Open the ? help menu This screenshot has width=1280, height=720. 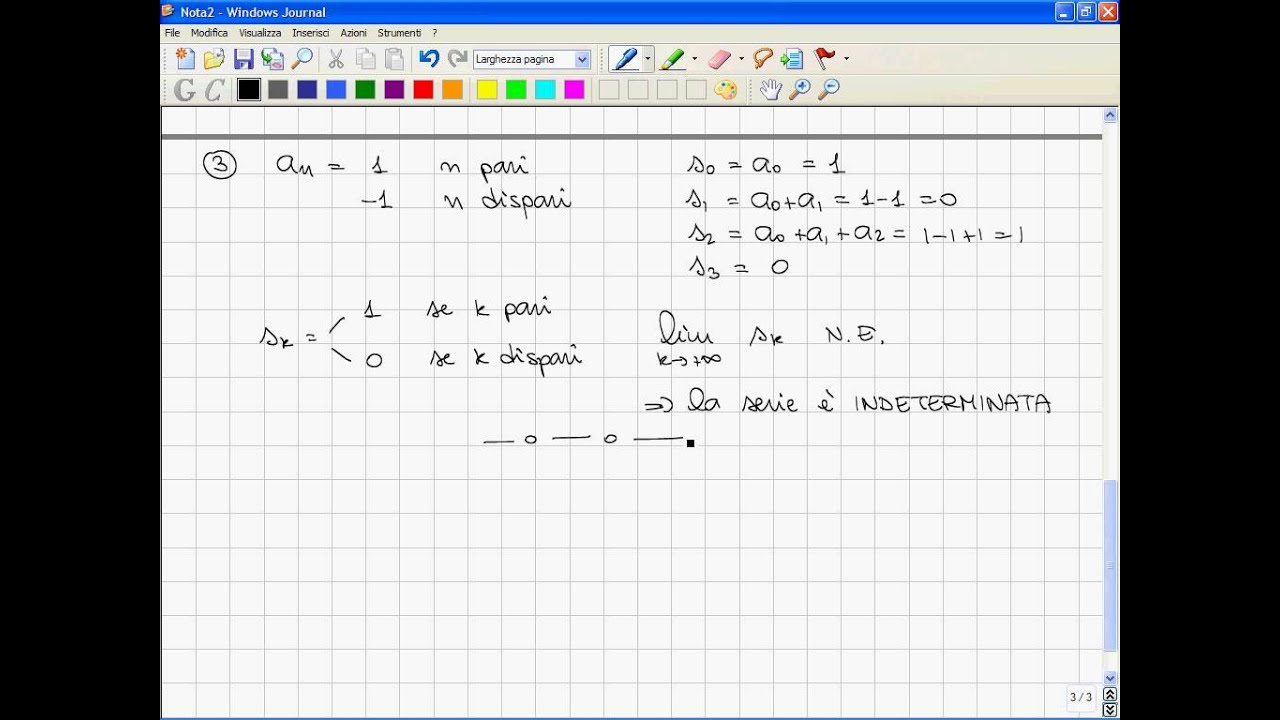coord(434,33)
